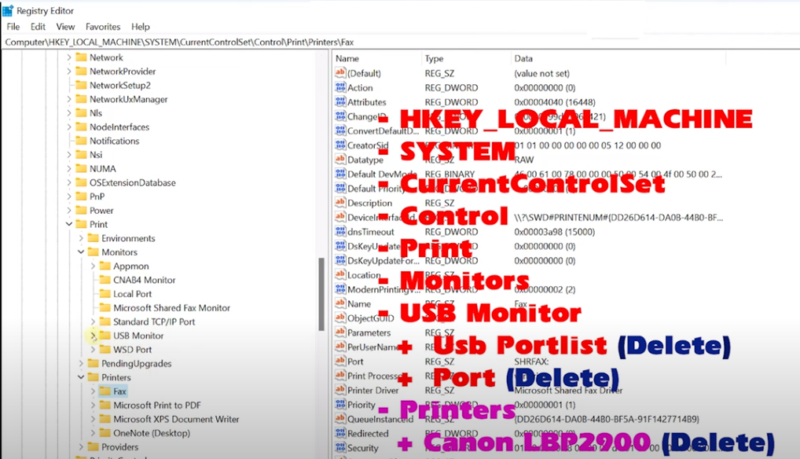The width and height of the screenshot is (800, 459).
Task: Select the Microsoft Shared Fax Monitor key
Action: click(171, 308)
